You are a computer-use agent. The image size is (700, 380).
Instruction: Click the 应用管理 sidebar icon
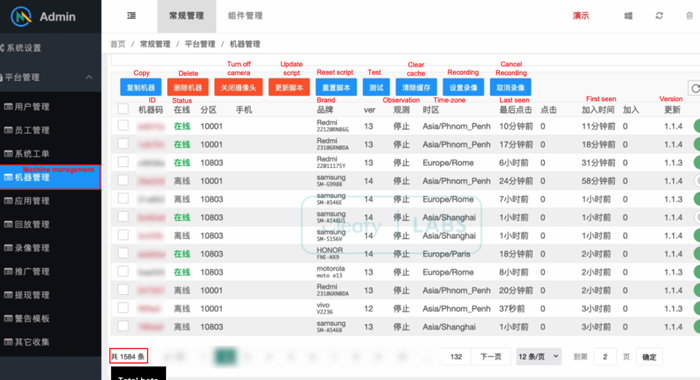[x=8, y=200]
